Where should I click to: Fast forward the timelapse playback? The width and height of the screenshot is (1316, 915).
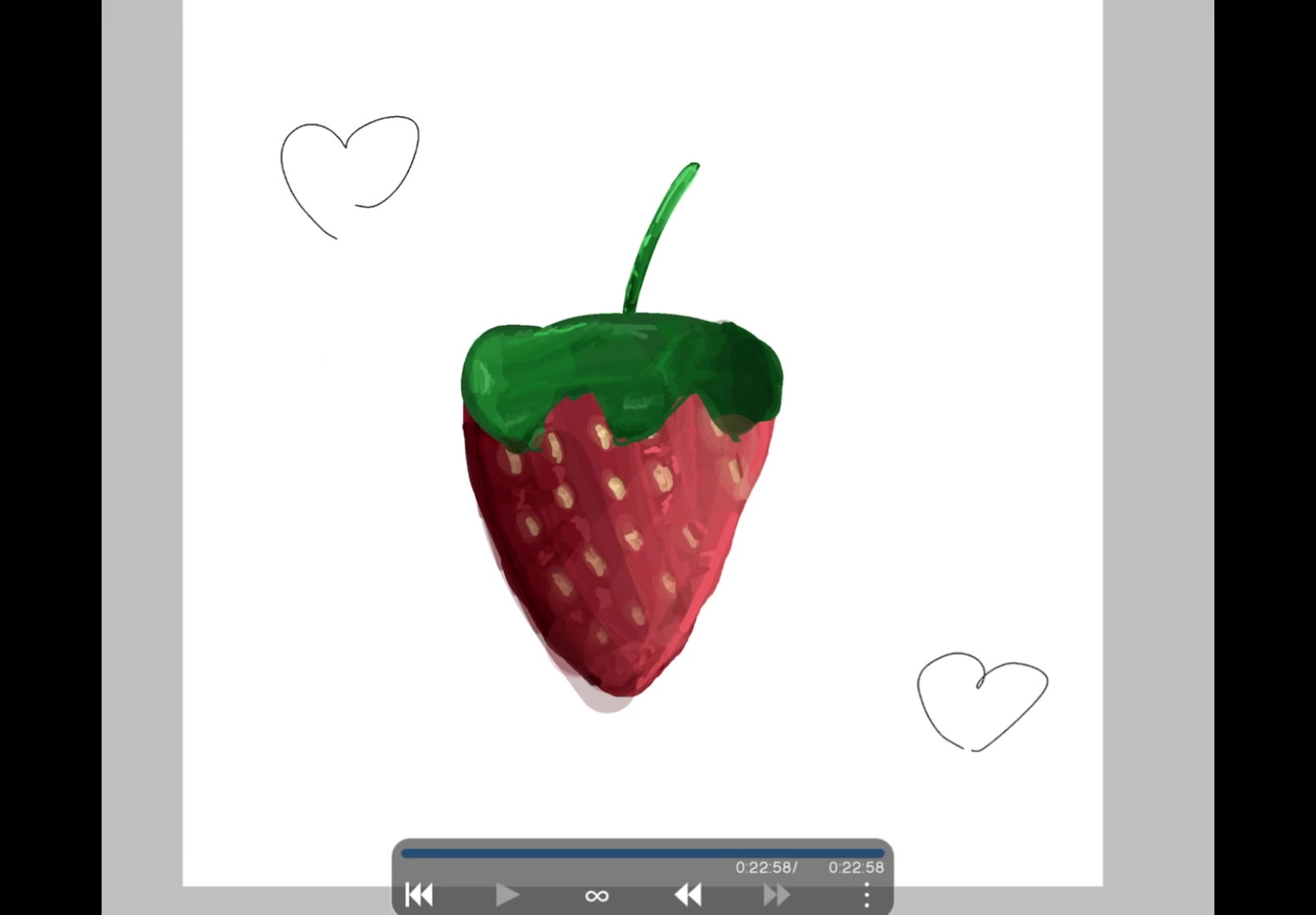(777, 894)
